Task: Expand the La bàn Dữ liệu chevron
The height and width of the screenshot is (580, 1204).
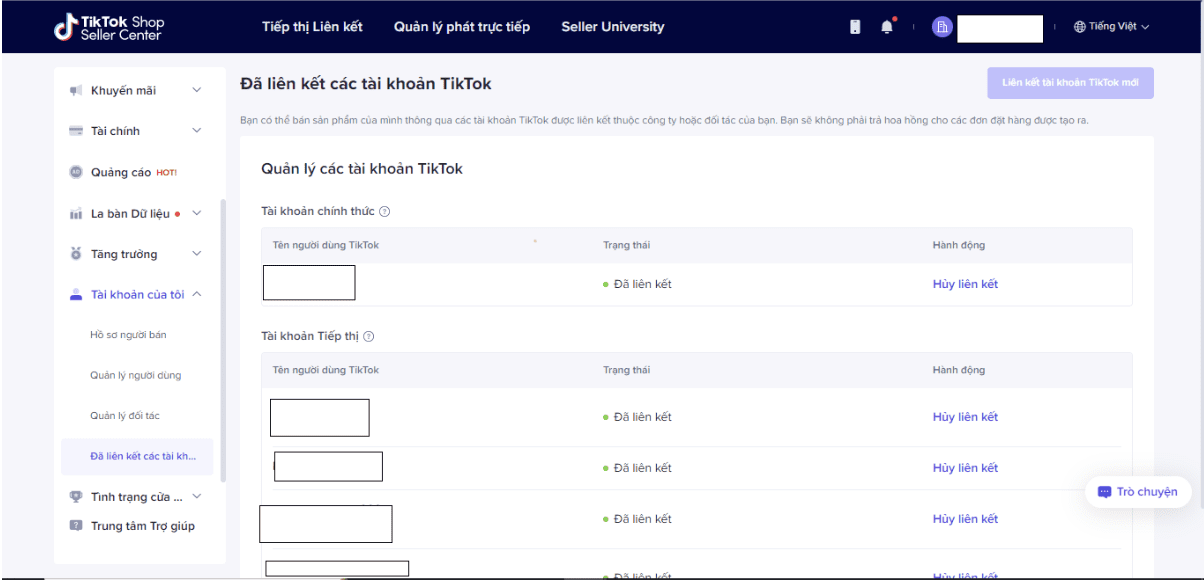Action: (197, 213)
